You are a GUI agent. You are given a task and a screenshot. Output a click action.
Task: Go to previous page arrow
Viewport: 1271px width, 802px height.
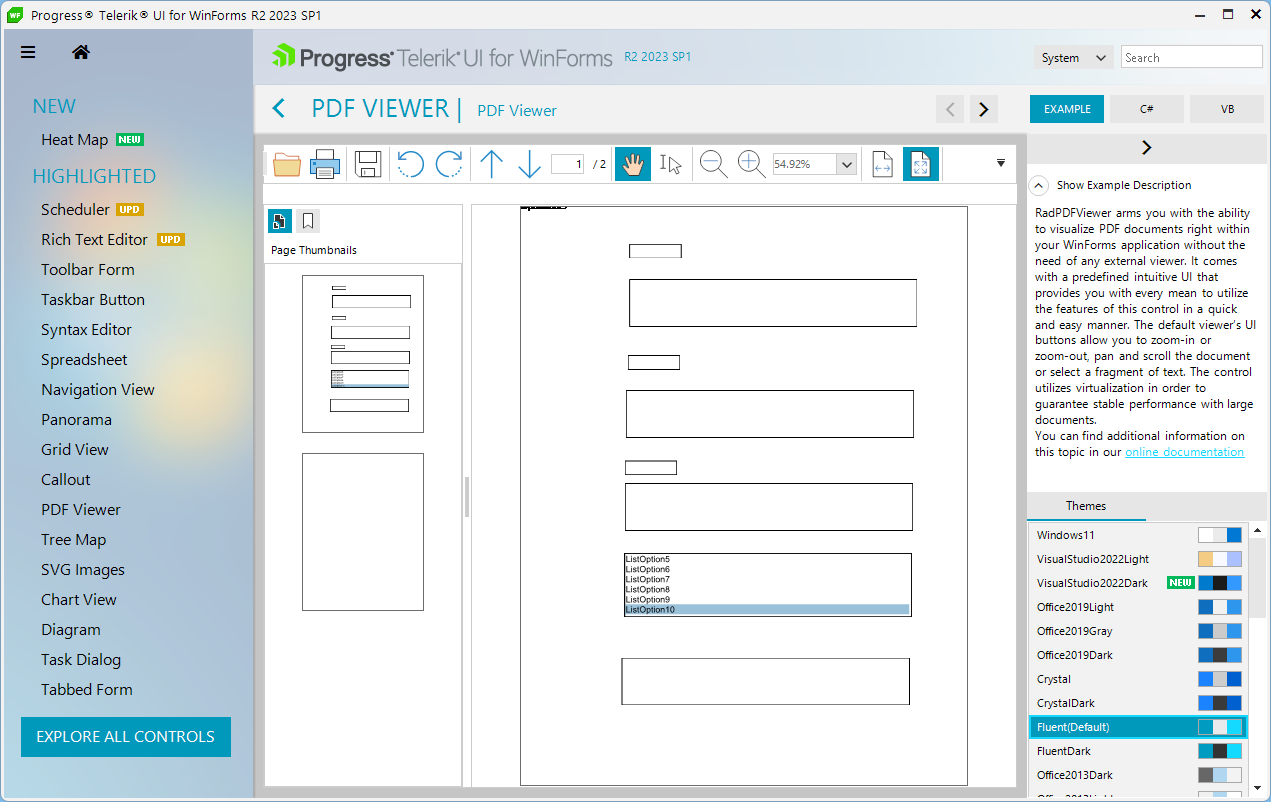tap(491, 164)
